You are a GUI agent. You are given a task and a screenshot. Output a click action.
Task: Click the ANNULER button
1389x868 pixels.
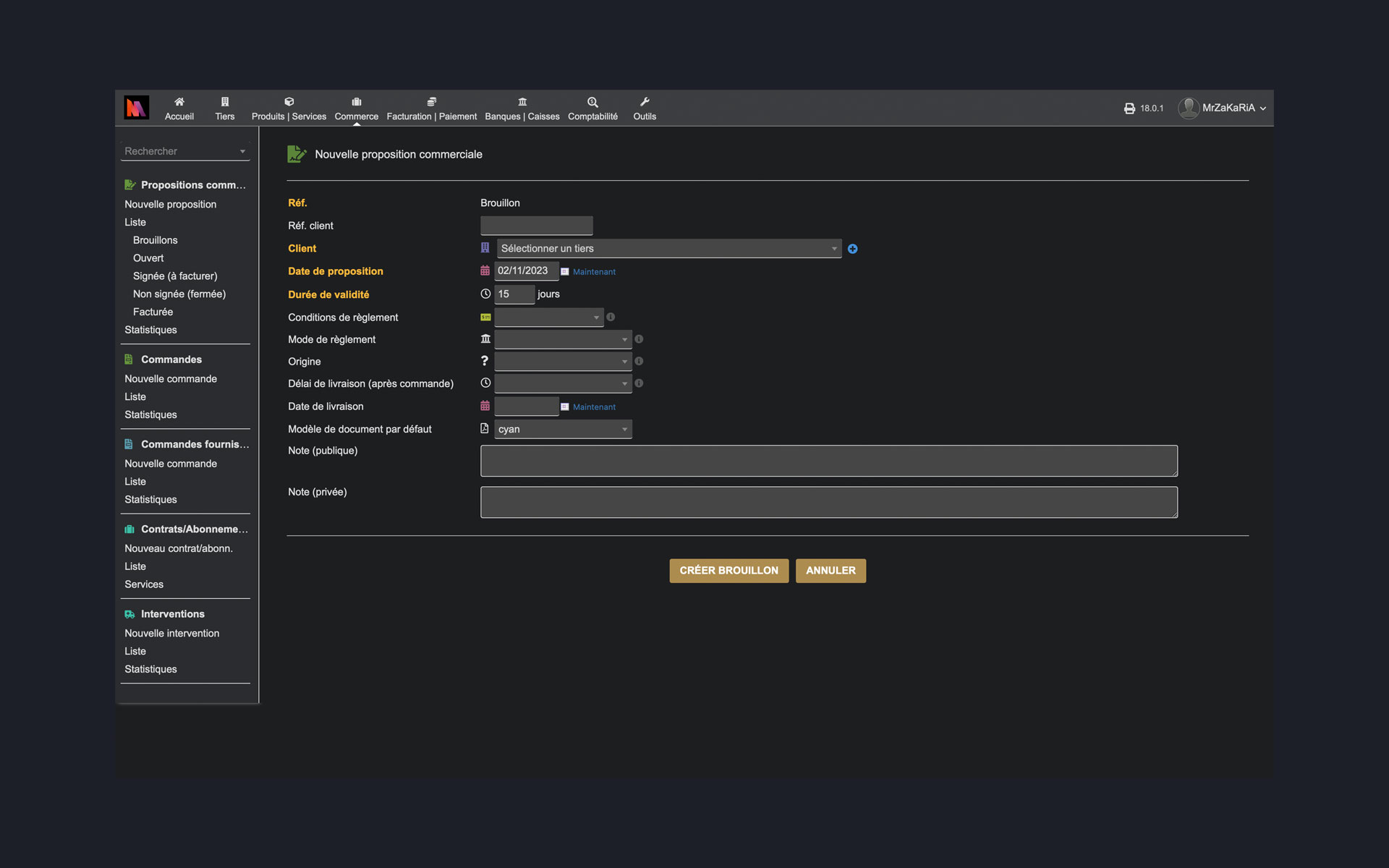pos(831,571)
